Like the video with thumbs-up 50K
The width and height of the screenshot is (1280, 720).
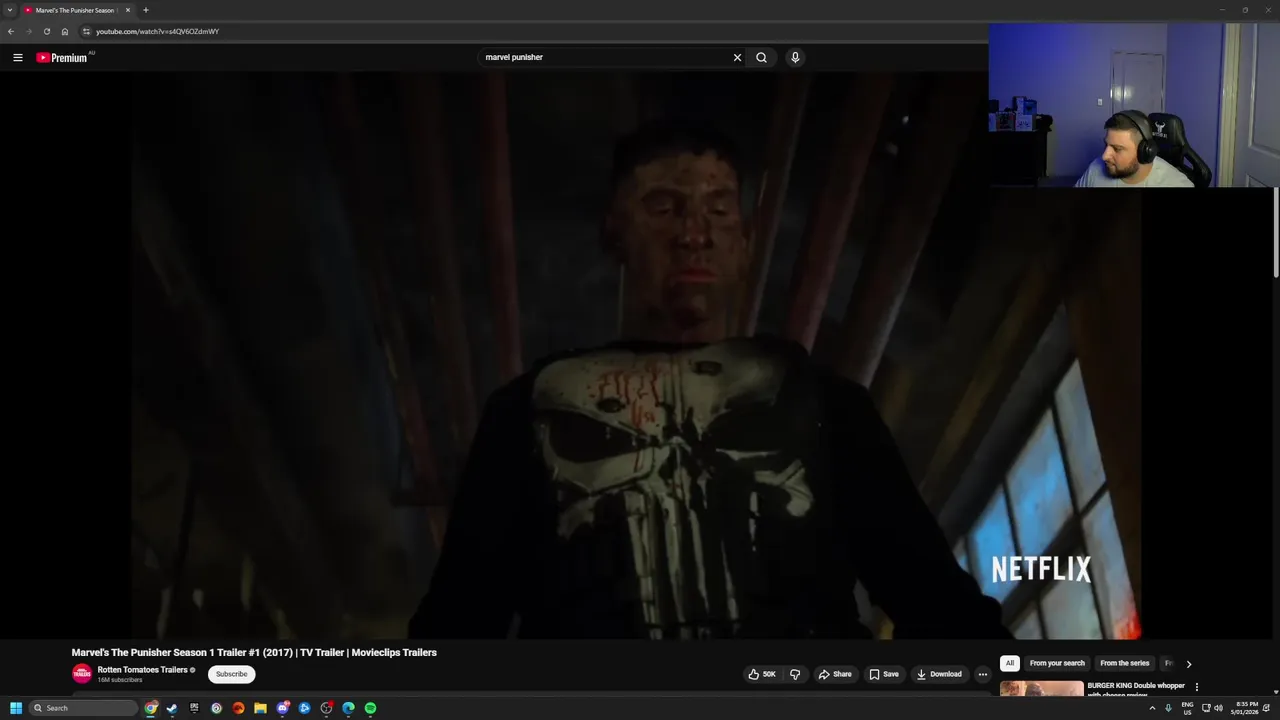(x=762, y=674)
